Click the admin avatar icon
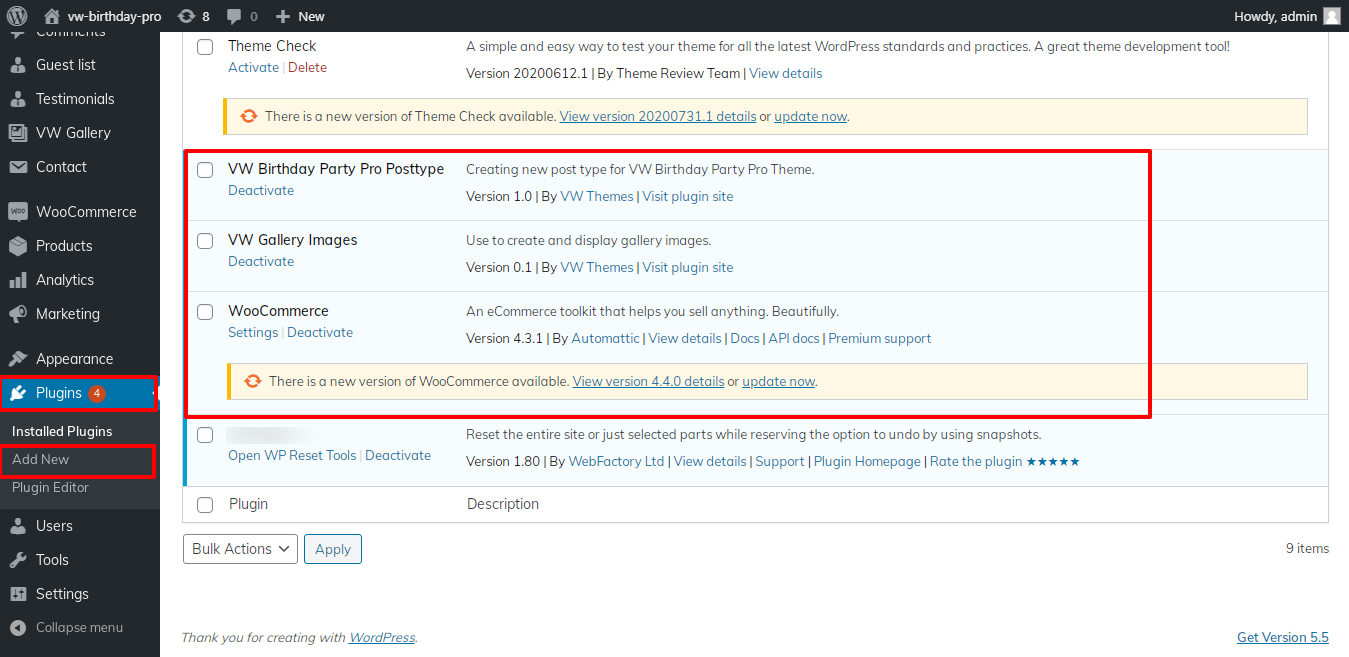1349x657 pixels. (1332, 16)
